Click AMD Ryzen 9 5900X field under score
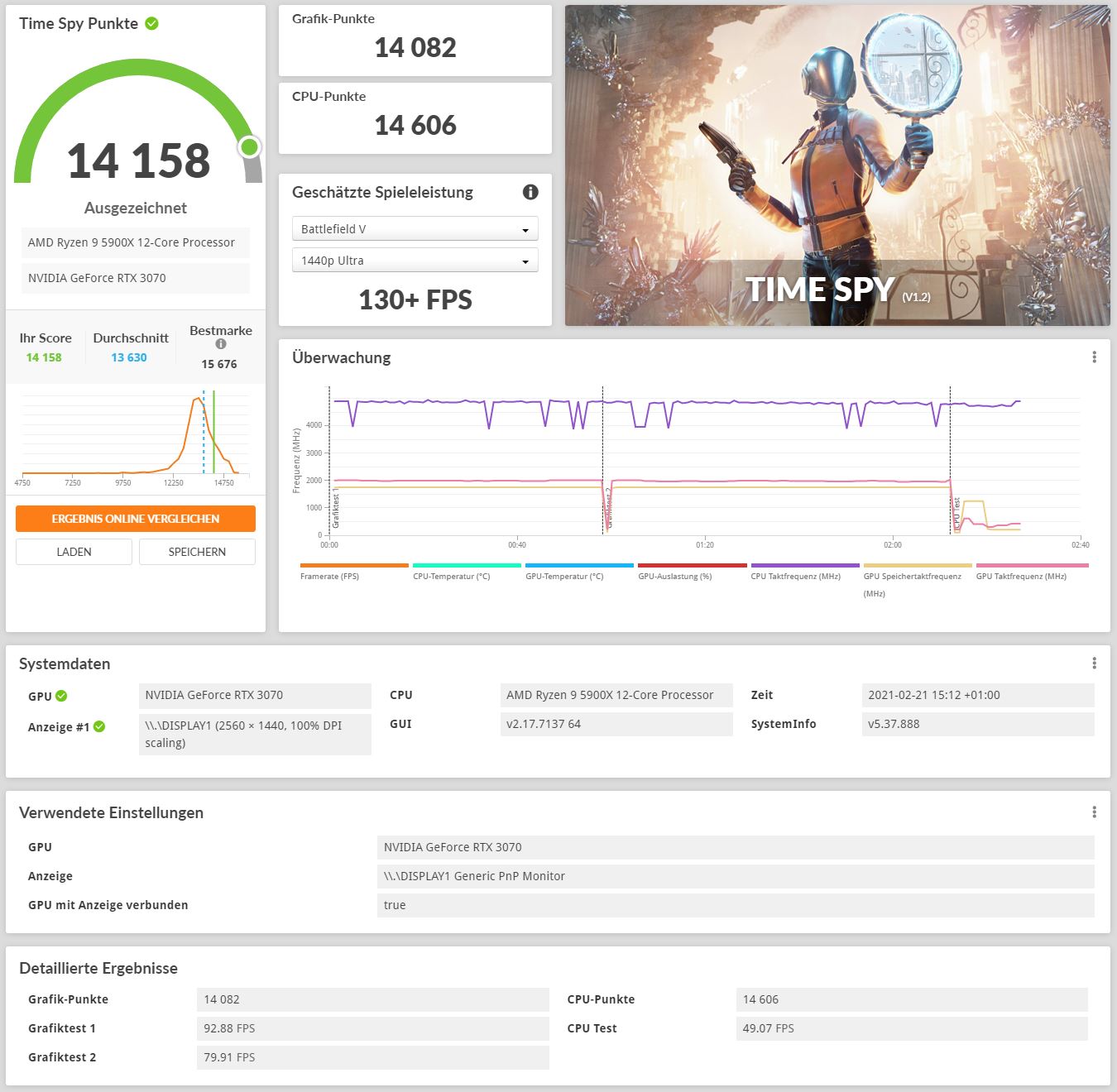The width and height of the screenshot is (1117, 1092). (135, 242)
